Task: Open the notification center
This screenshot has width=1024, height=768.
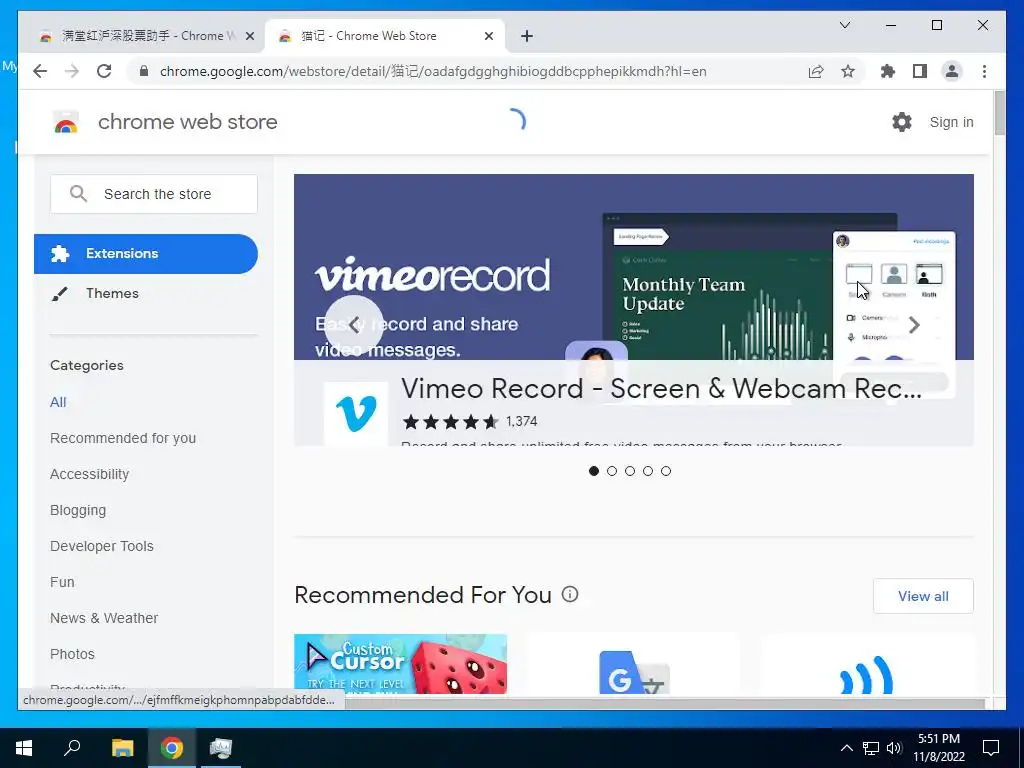Action: click(991, 748)
